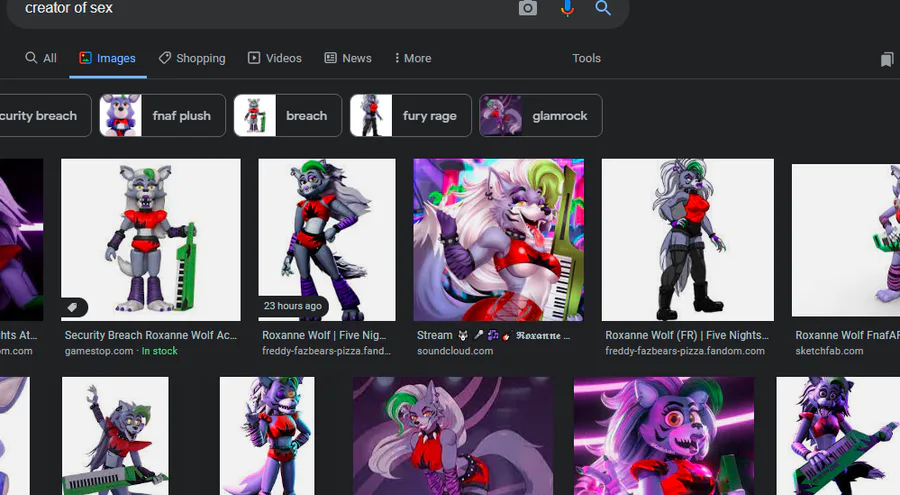Open the image labeled '23 hours ago'

tap(327, 239)
